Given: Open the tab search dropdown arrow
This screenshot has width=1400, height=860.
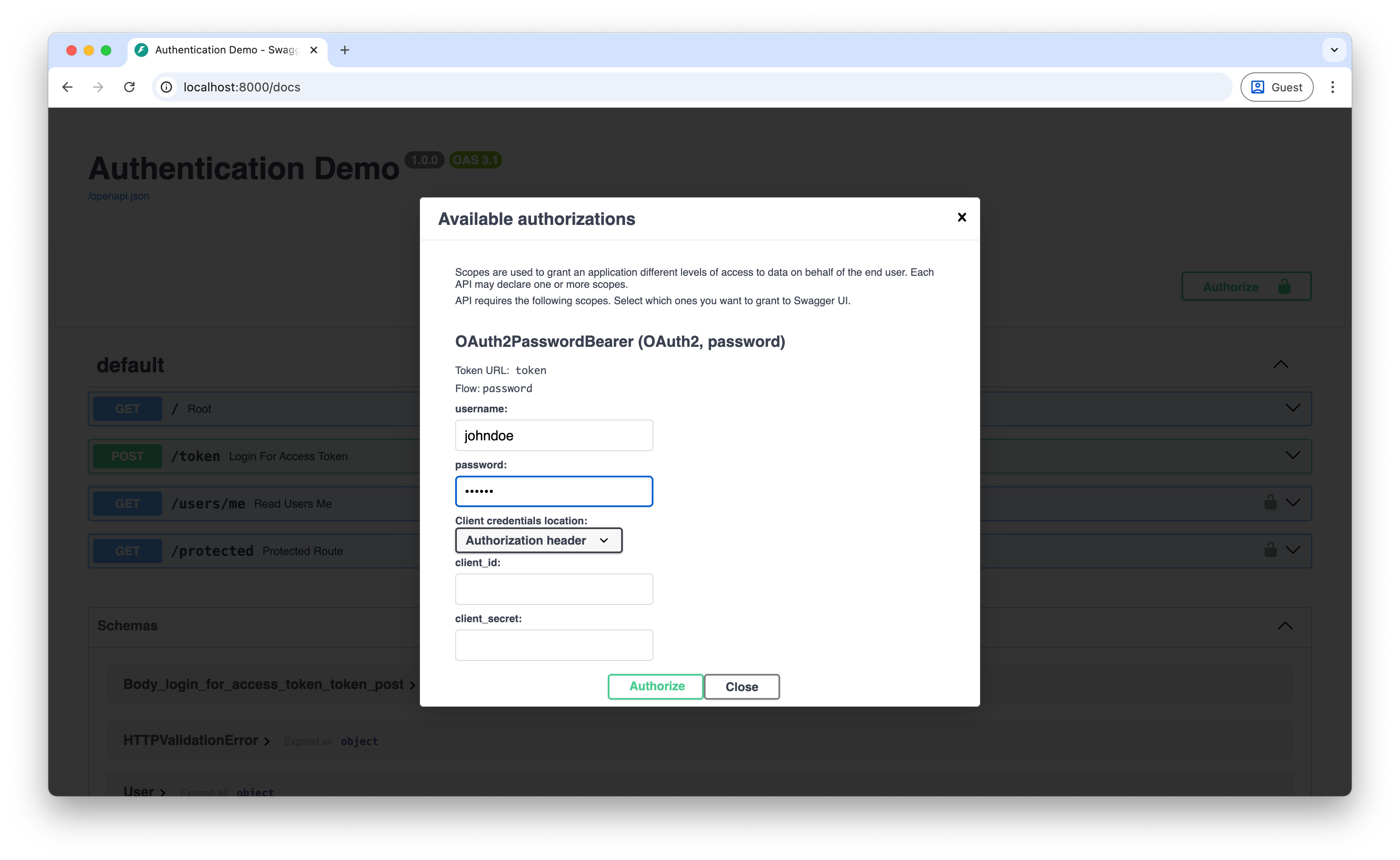Looking at the screenshot, I should [1334, 50].
